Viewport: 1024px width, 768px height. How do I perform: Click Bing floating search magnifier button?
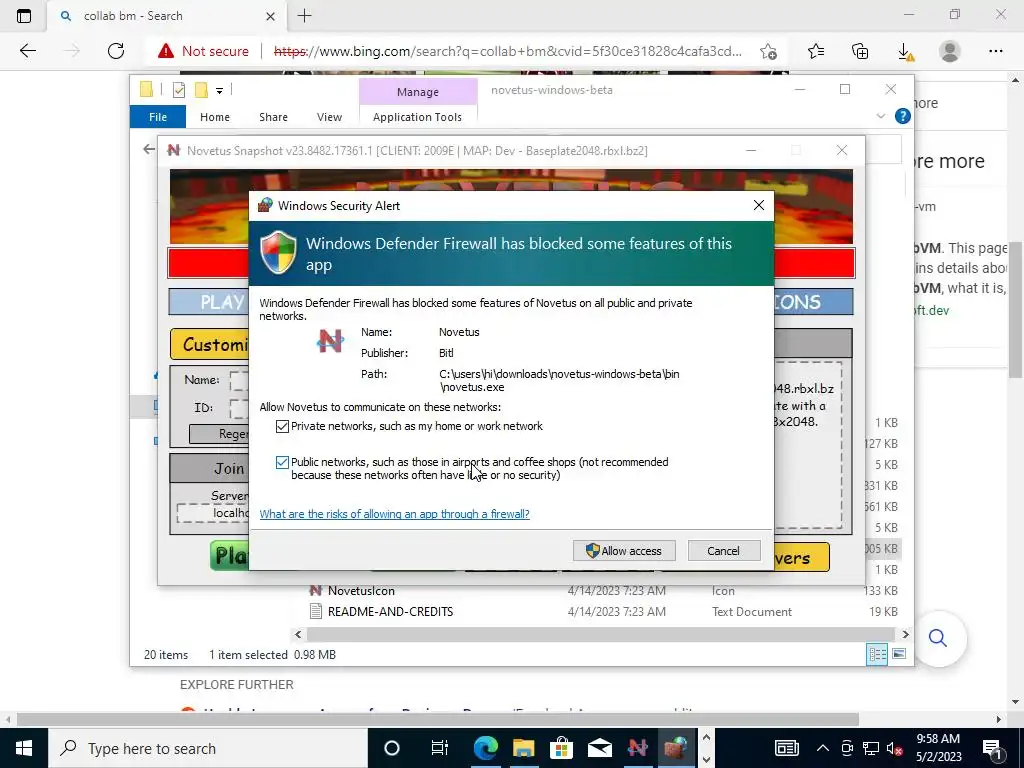point(938,638)
